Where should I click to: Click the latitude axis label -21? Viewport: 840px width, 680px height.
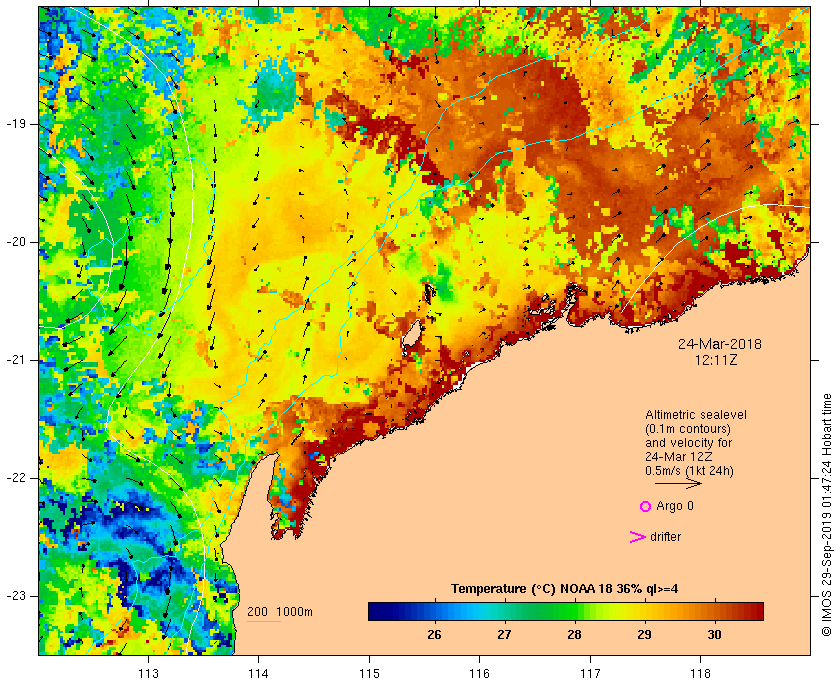click(16, 360)
